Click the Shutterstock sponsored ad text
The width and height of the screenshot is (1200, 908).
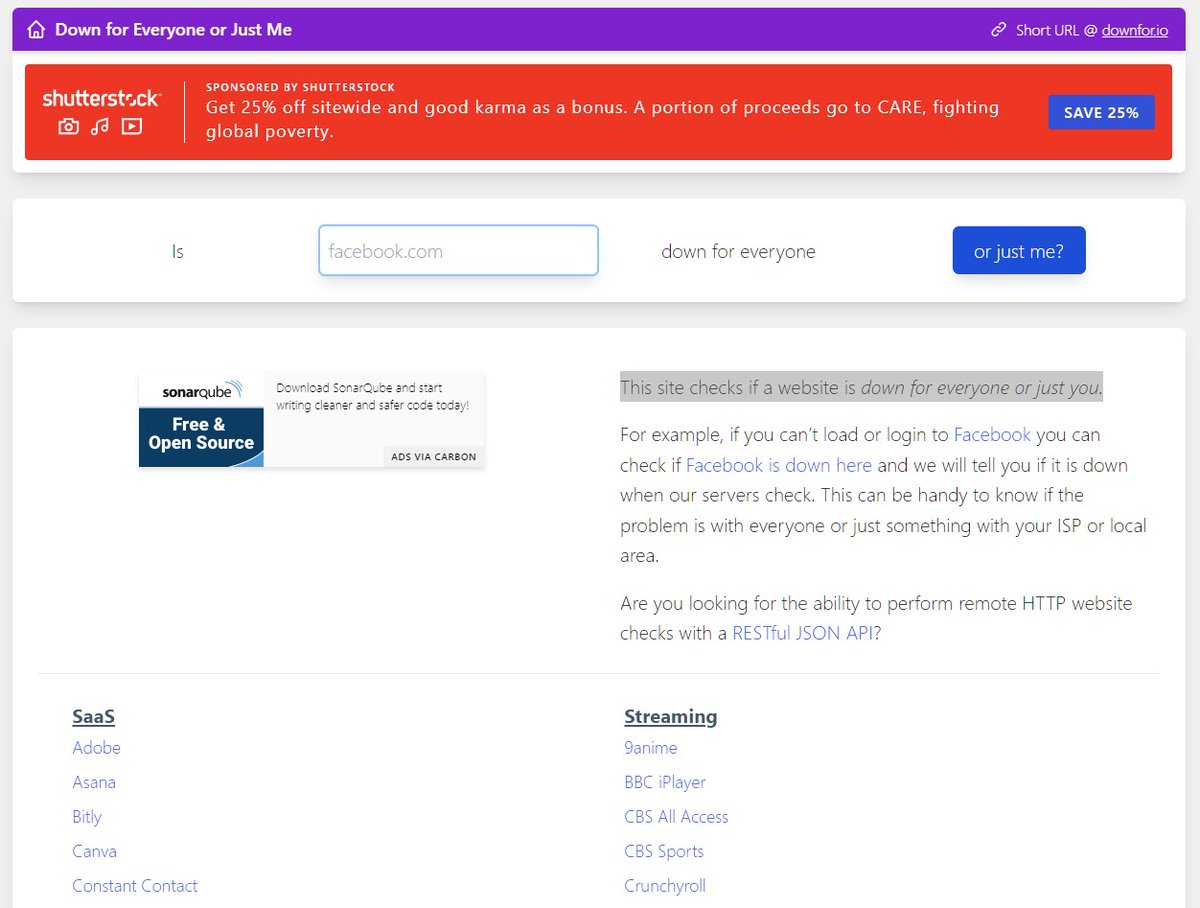(x=602, y=119)
